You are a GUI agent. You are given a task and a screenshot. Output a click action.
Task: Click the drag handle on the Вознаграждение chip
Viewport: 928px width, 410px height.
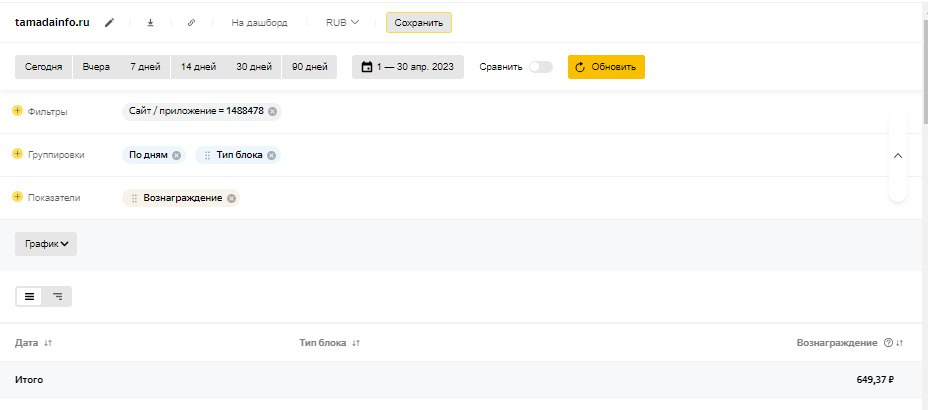pyautogui.click(x=134, y=198)
